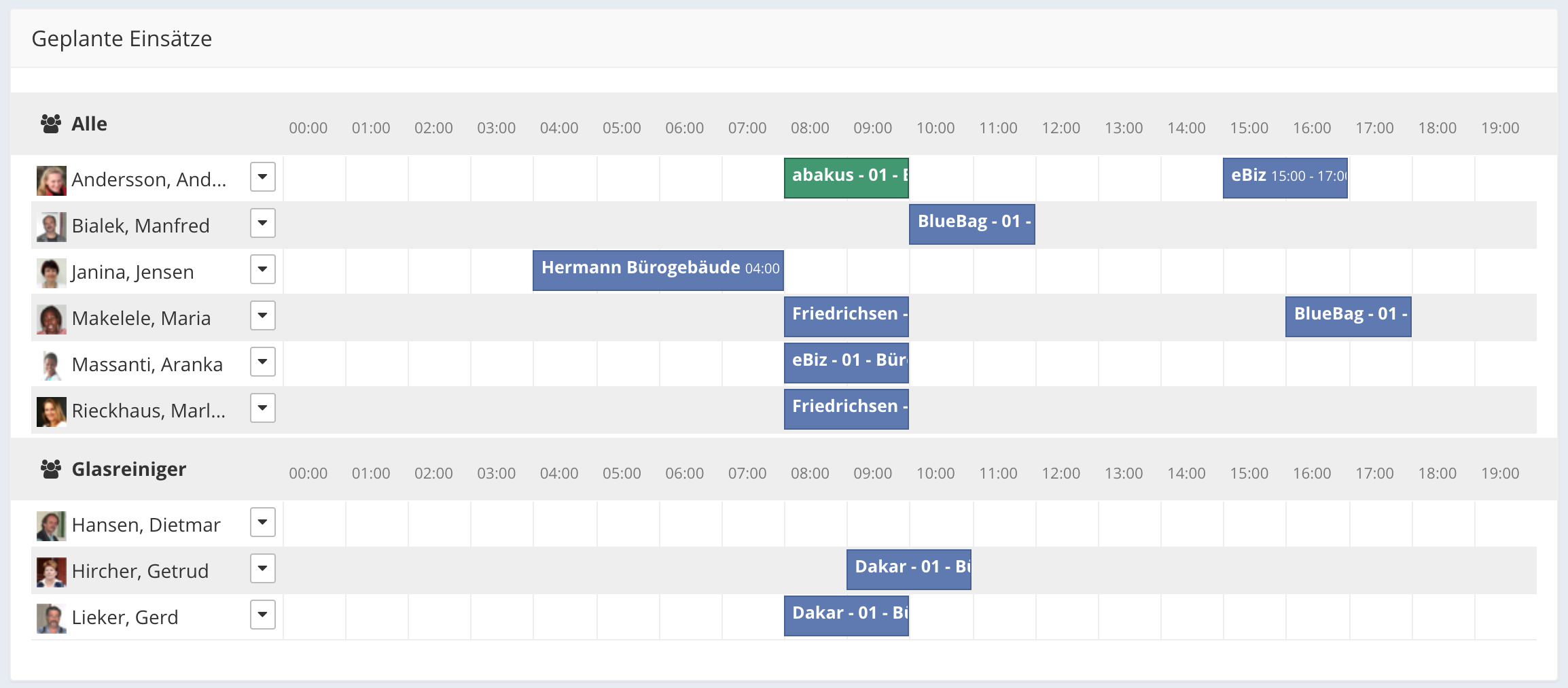Open dropdown next to Janina, Jensen
This screenshot has width=1568, height=688.
point(262,269)
